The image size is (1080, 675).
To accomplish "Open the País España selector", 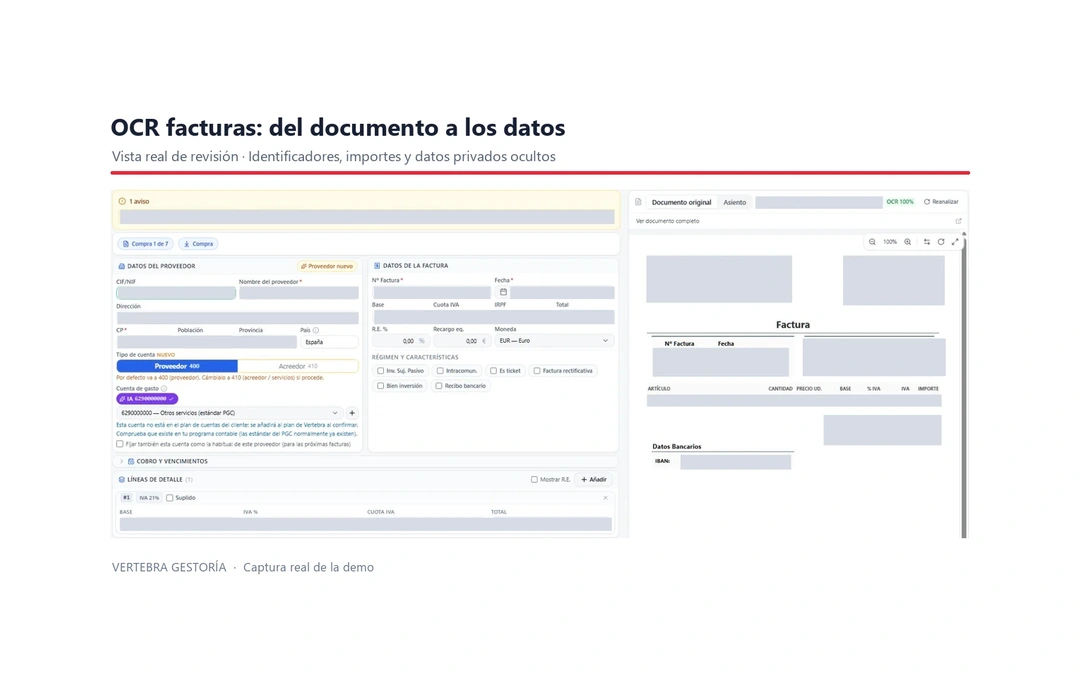I will point(329,342).
